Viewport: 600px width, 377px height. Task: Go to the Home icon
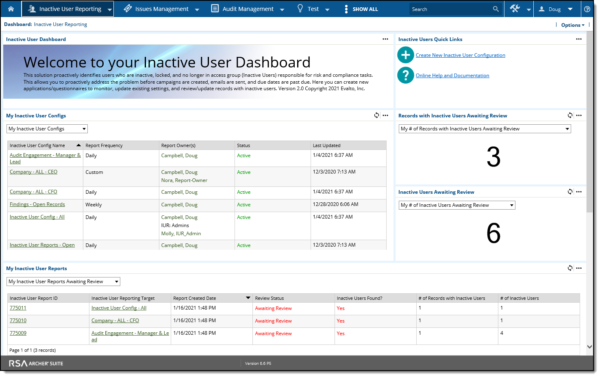tap(11, 9)
